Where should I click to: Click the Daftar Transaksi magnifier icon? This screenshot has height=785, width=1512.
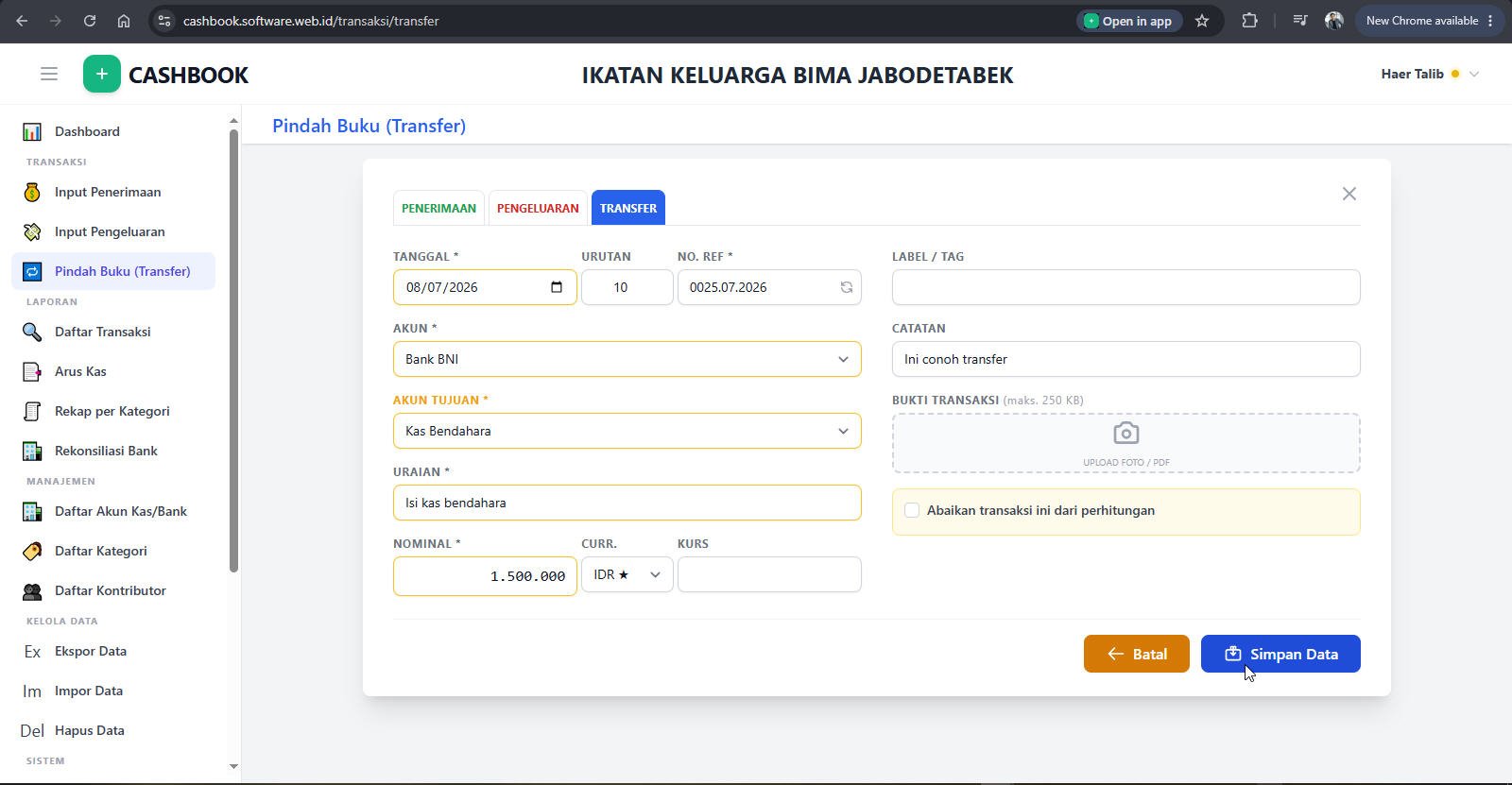(x=32, y=332)
